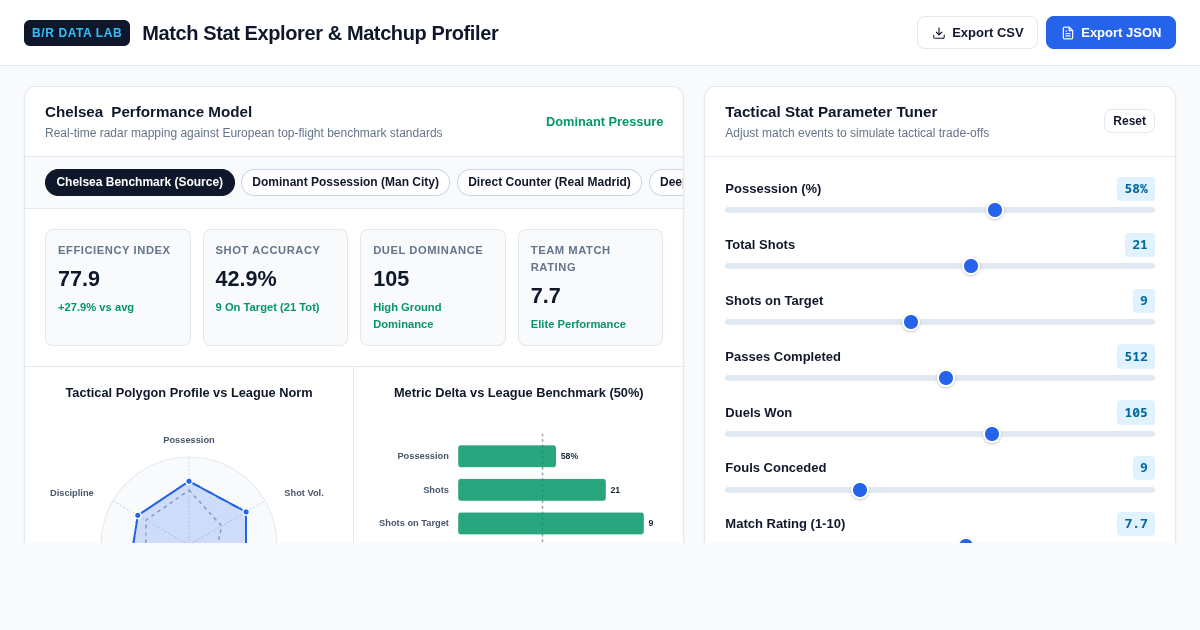This screenshot has width=1200, height=630.
Task: Click the Shots on Target chart bar
Action: click(551, 523)
